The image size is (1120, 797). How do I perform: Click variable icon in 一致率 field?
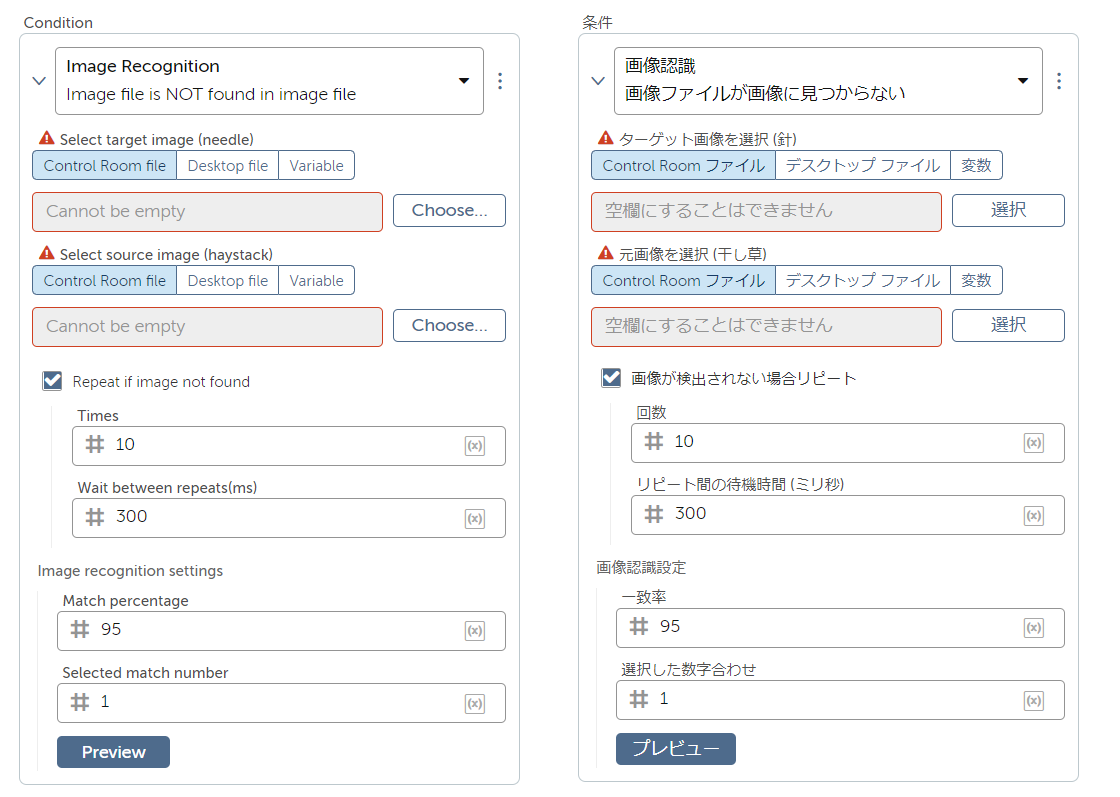pyautogui.click(x=1034, y=628)
